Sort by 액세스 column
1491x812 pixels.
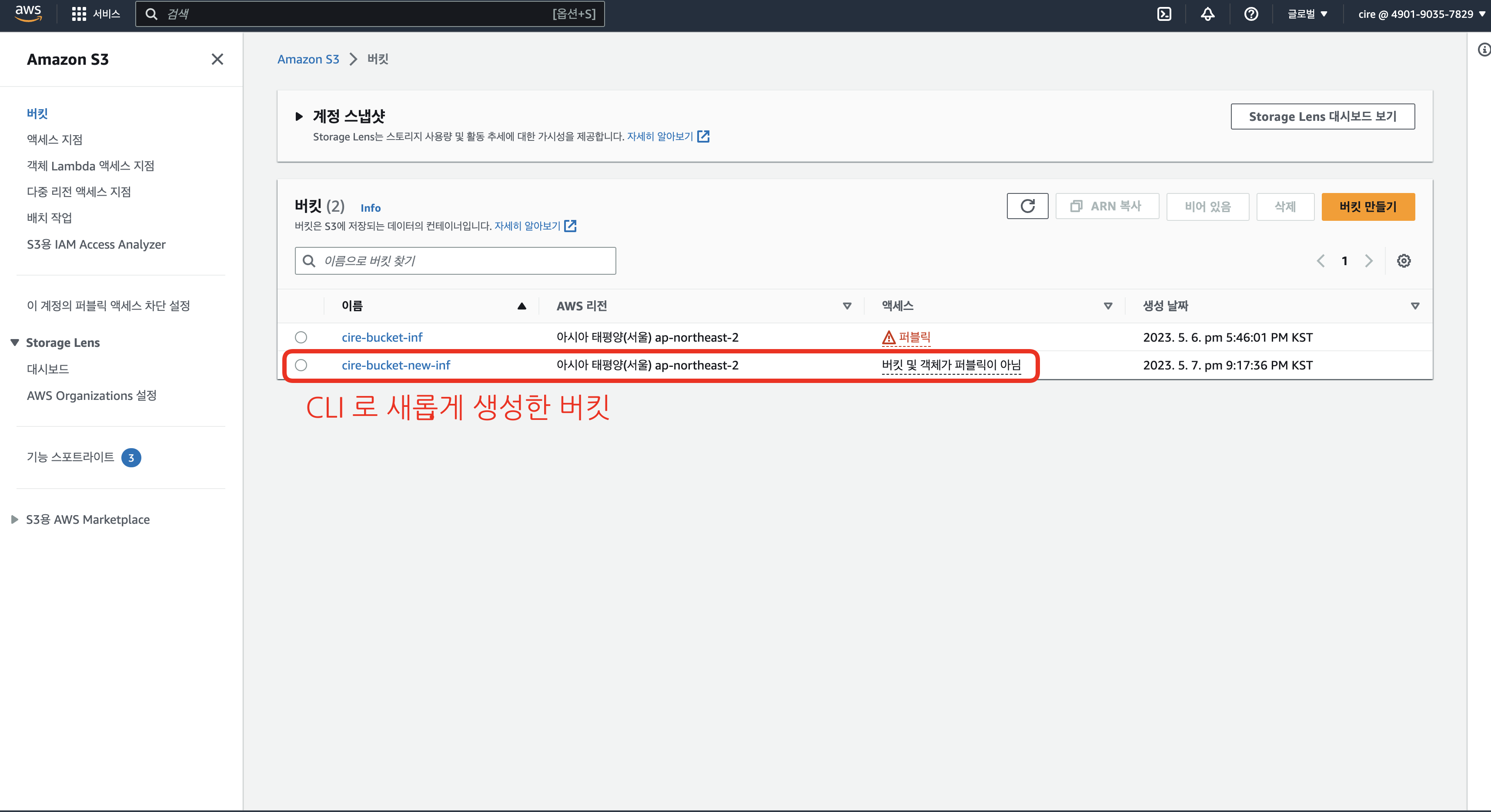coord(1108,306)
